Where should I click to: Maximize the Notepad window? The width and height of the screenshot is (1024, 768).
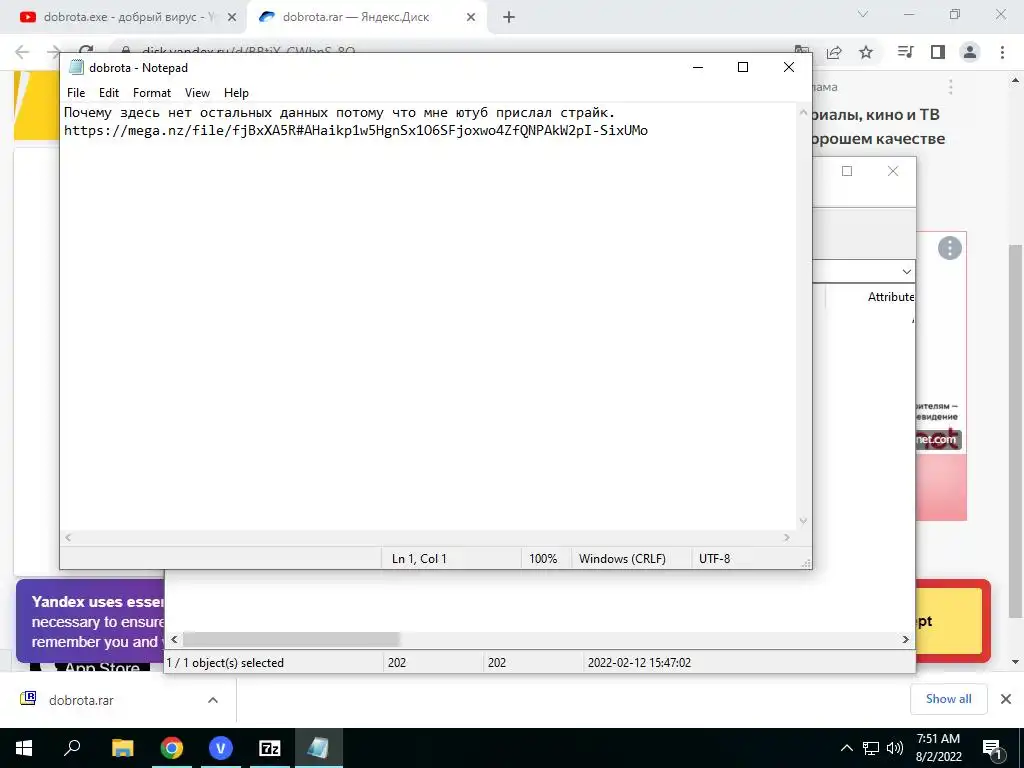pos(743,67)
